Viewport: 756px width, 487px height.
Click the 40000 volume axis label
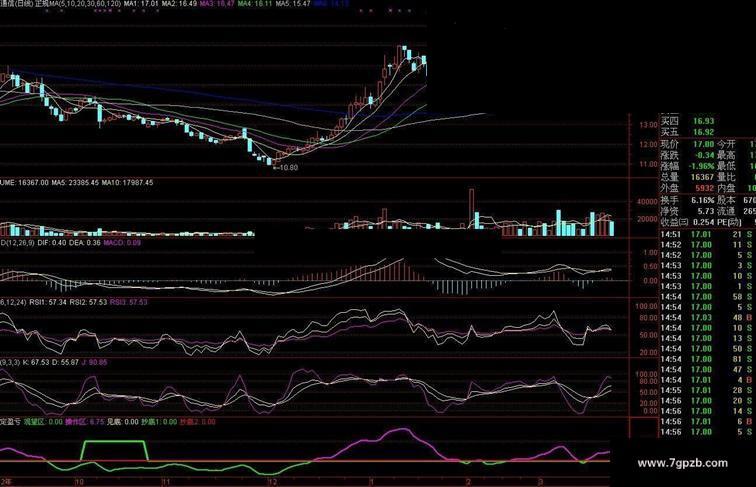(647, 202)
